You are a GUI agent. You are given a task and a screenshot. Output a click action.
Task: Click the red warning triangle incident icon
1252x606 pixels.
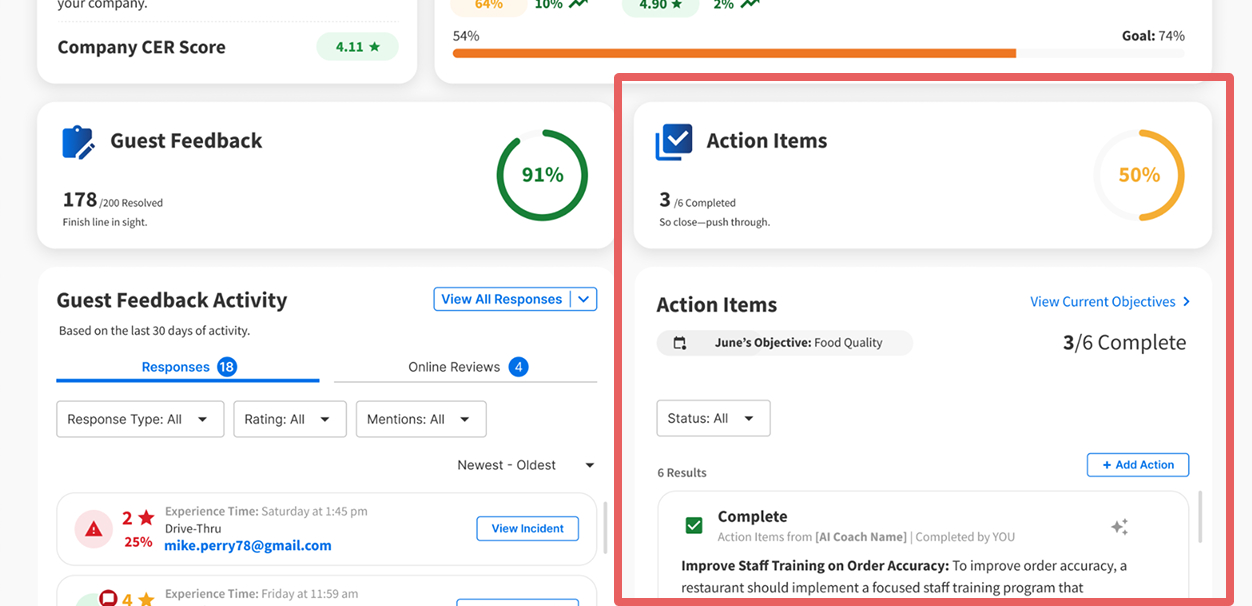coord(94,529)
